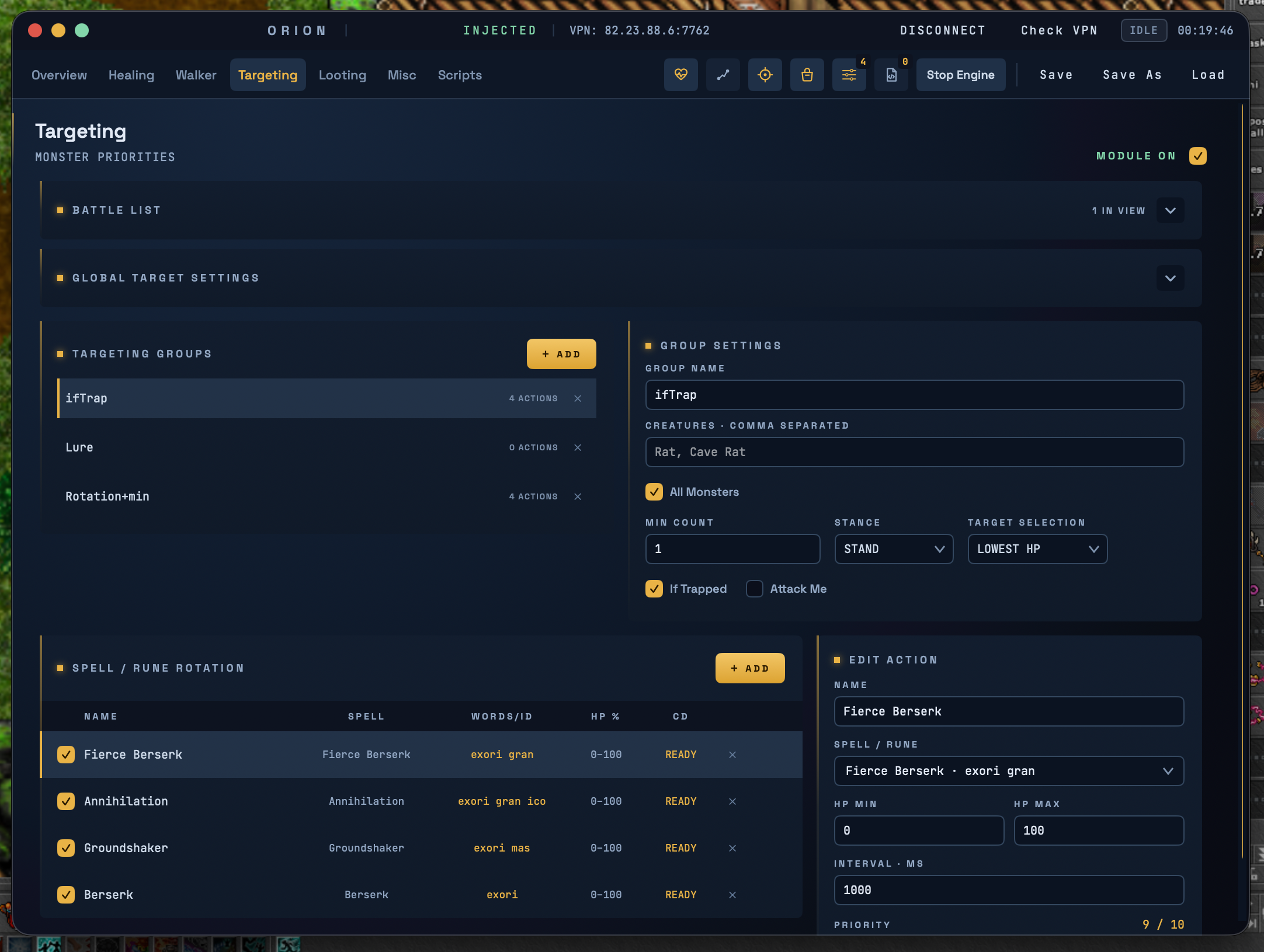Uncheck the If Trapped checkbox
Viewport: 1264px width, 952px height.
[x=654, y=589]
